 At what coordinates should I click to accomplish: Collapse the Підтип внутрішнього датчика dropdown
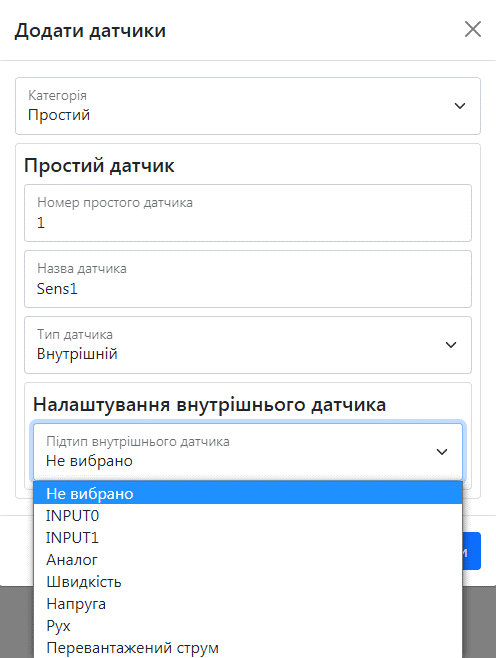click(248, 452)
